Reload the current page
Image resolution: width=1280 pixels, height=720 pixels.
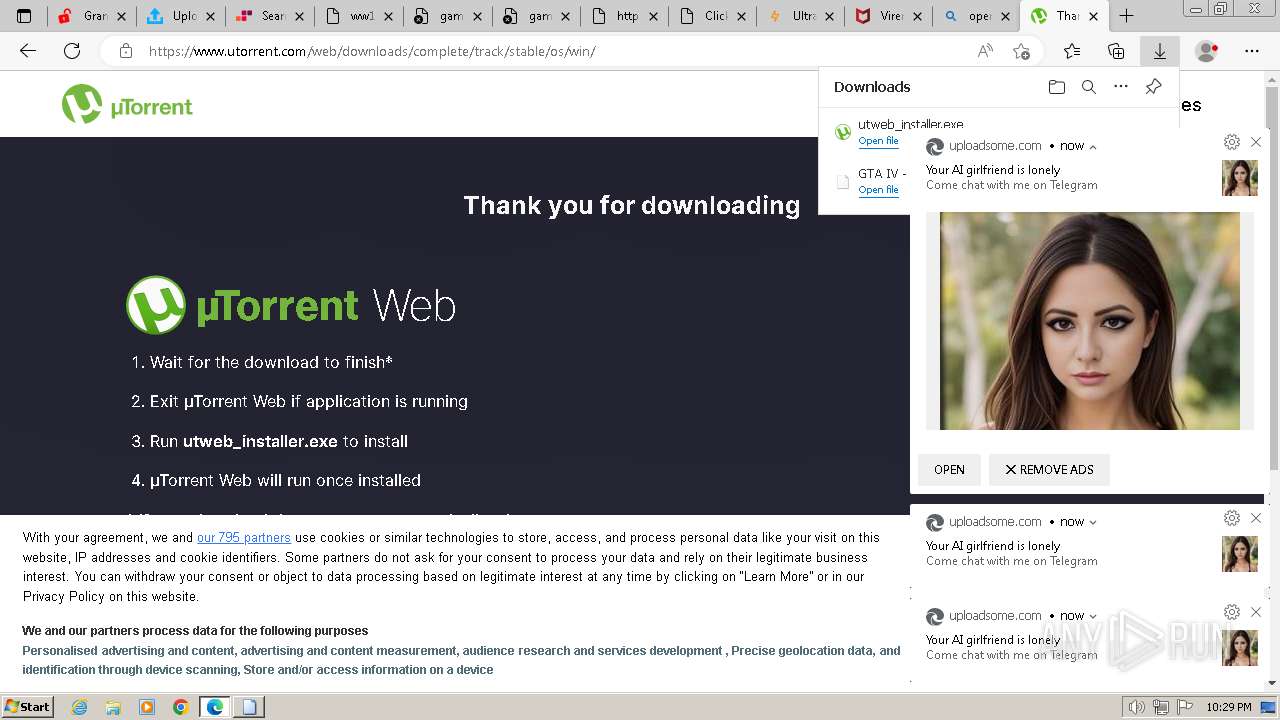(72, 51)
